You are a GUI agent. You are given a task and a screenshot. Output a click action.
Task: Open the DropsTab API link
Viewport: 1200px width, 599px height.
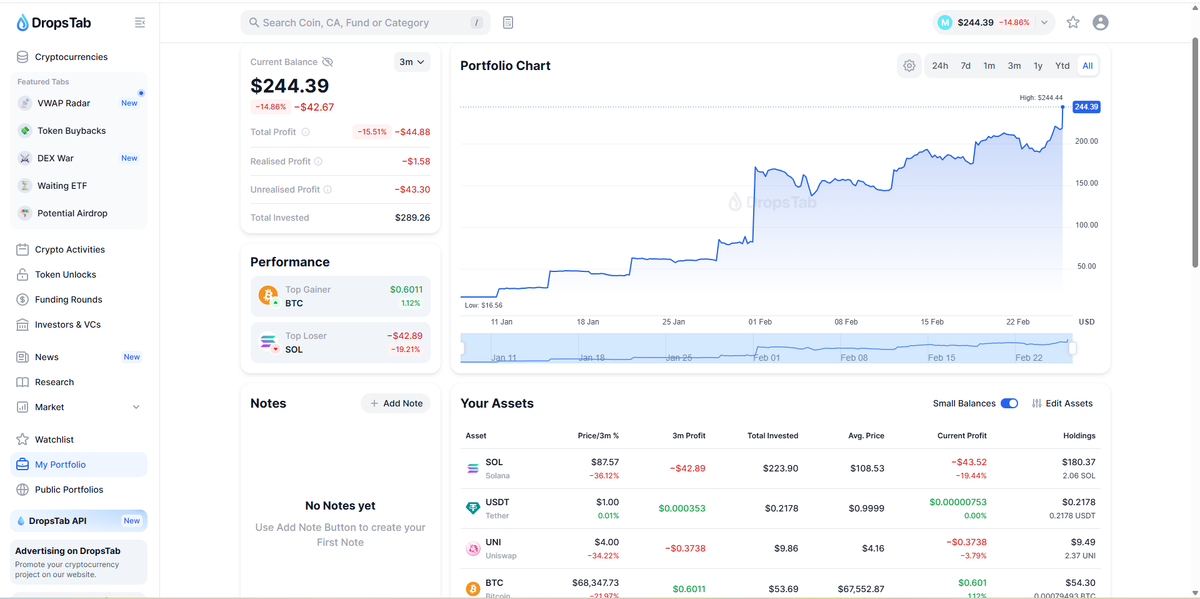pos(78,521)
